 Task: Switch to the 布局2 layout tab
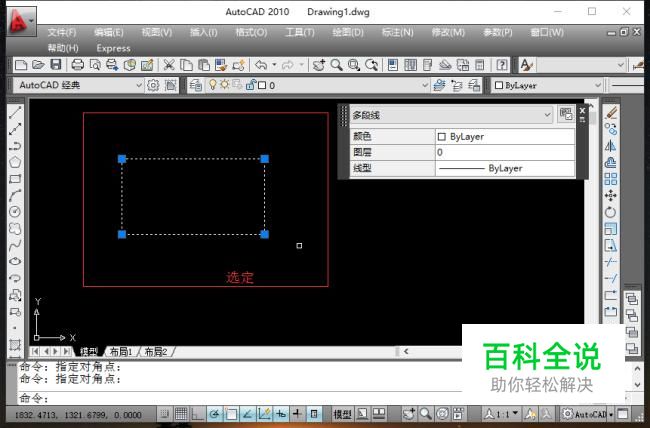pos(156,352)
